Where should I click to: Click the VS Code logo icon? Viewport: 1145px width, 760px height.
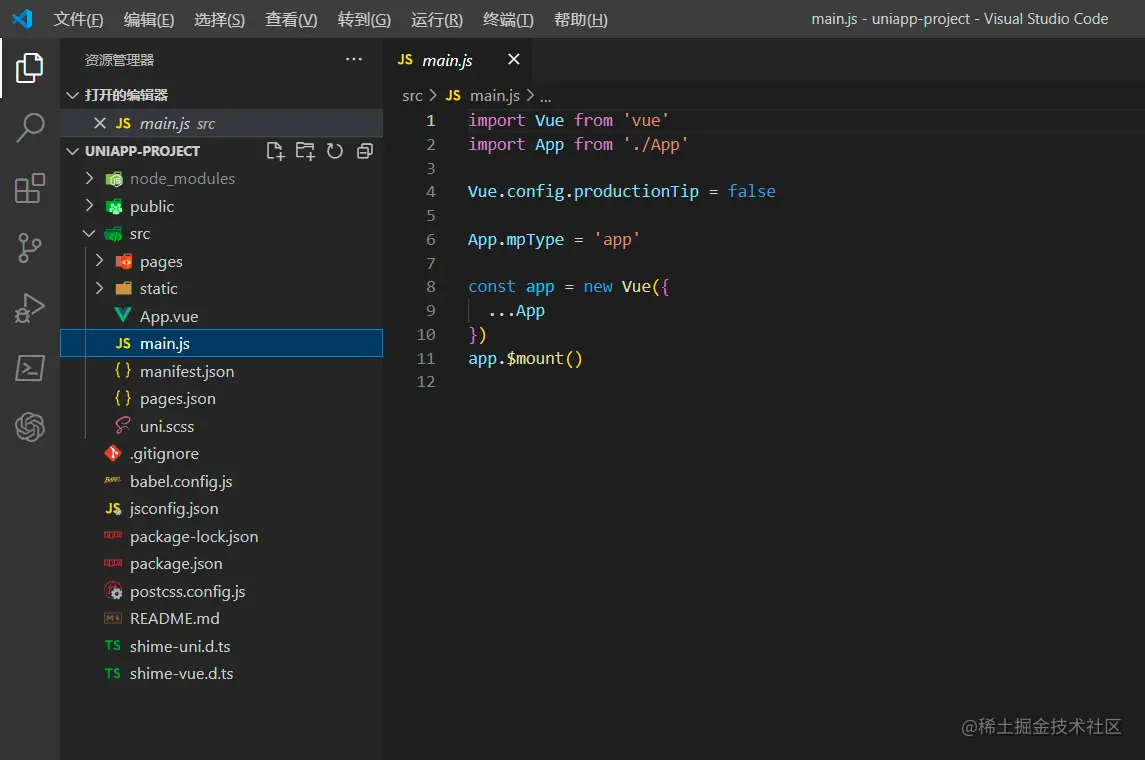pyautogui.click(x=23, y=18)
